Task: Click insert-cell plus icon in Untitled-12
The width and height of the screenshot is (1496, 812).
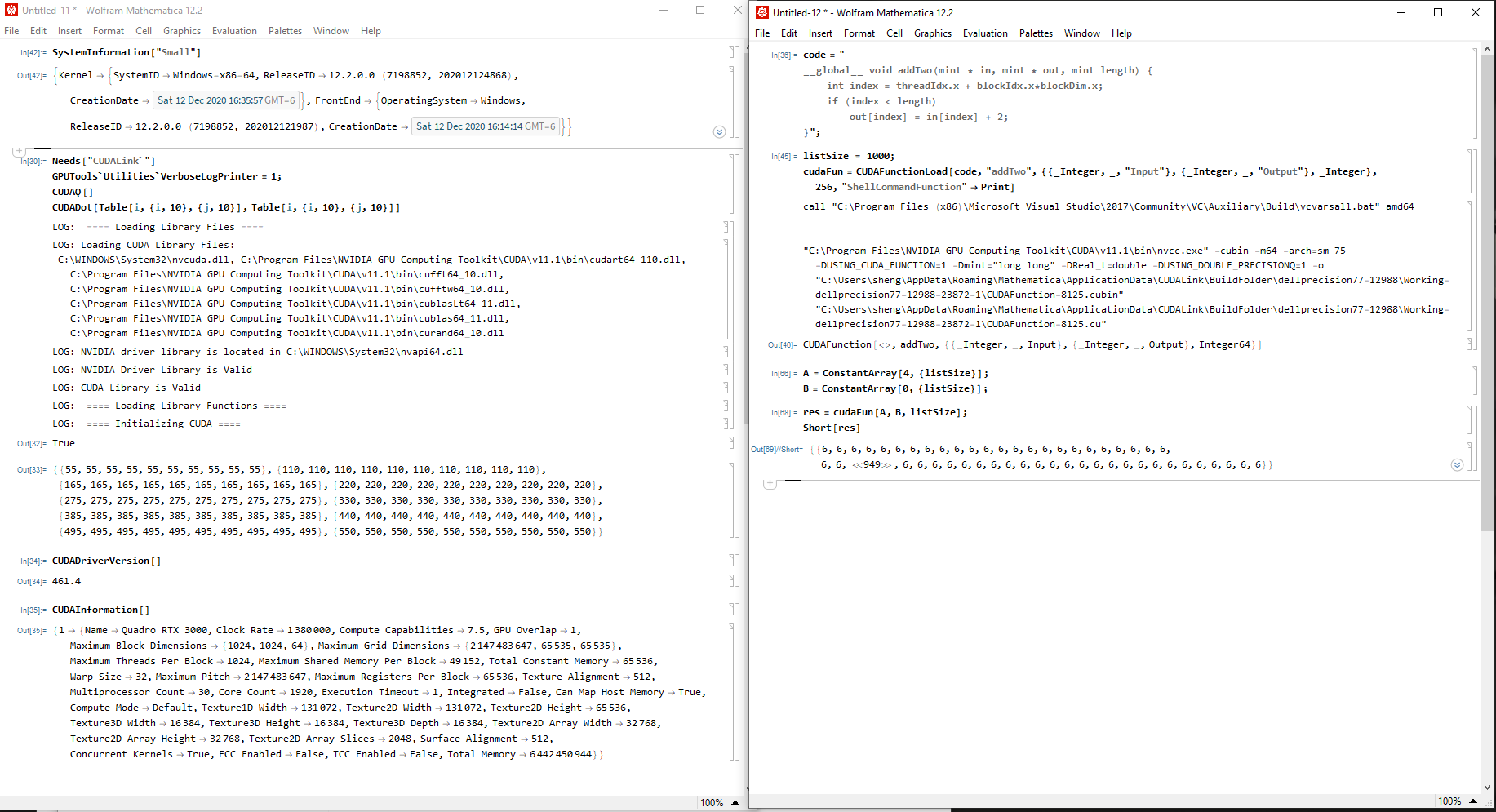Action: pos(769,483)
